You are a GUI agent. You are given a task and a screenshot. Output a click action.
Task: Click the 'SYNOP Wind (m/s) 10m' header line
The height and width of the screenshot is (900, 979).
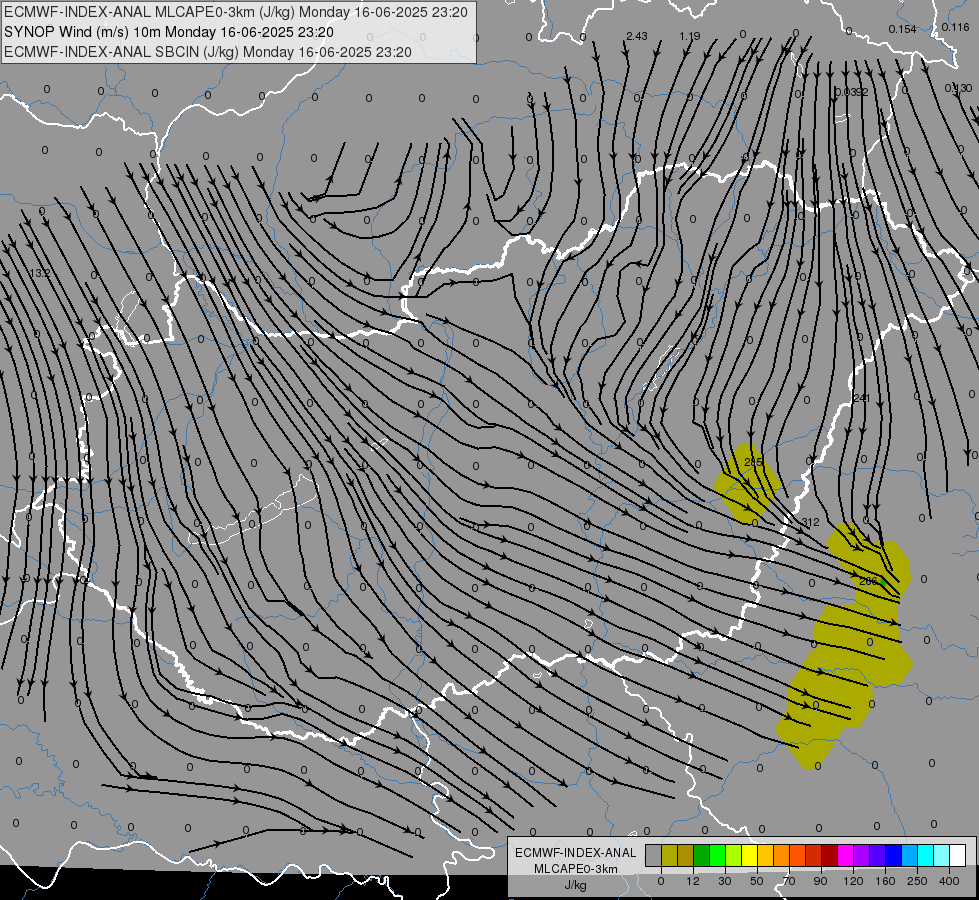click(x=169, y=32)
